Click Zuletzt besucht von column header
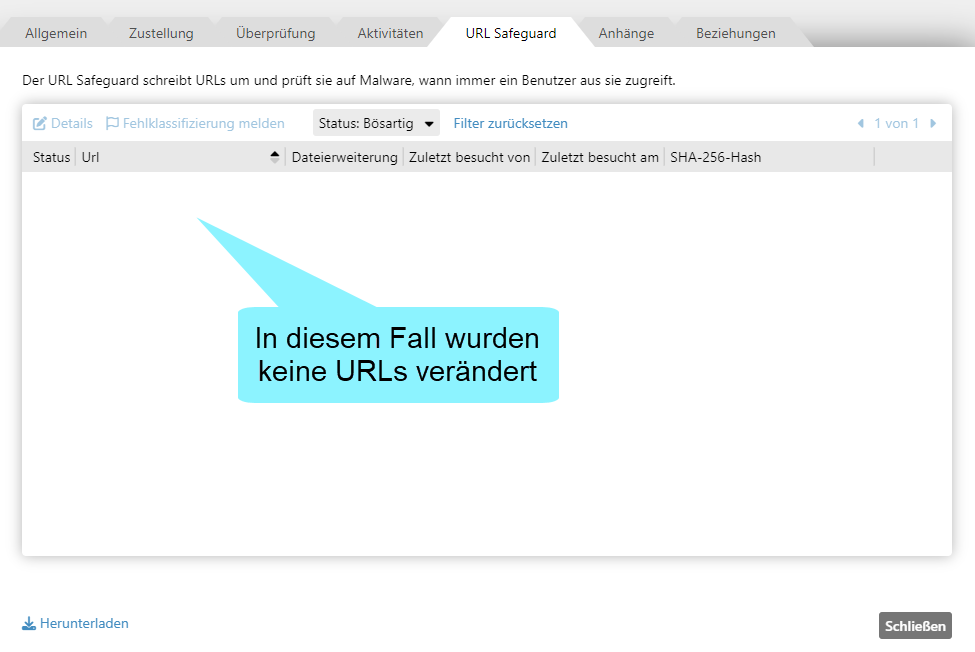Screen dimensions: 975x652 coord(469,157)
